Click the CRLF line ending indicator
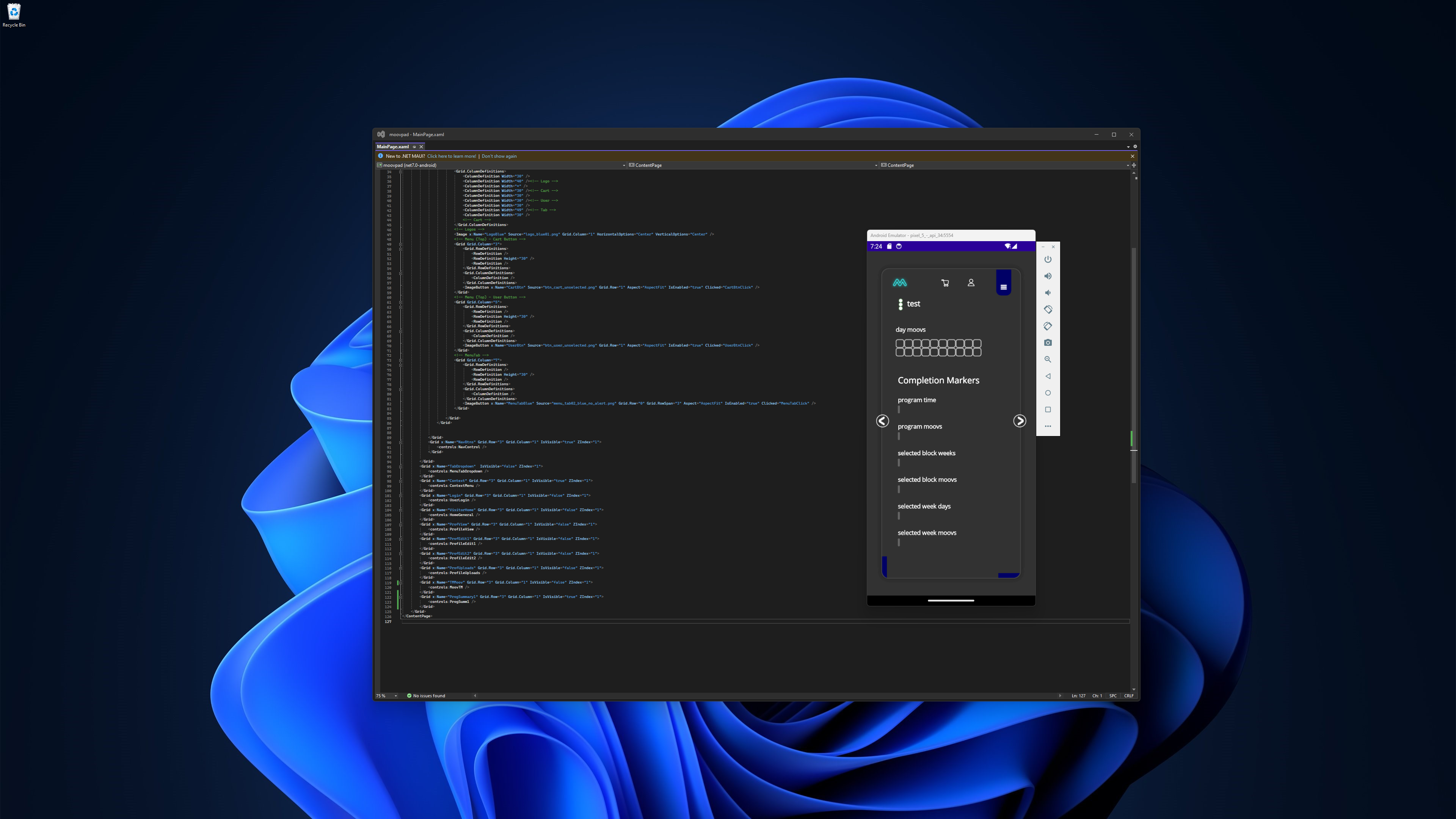Screen dimensions: 1456x819 coord(1129,696)
